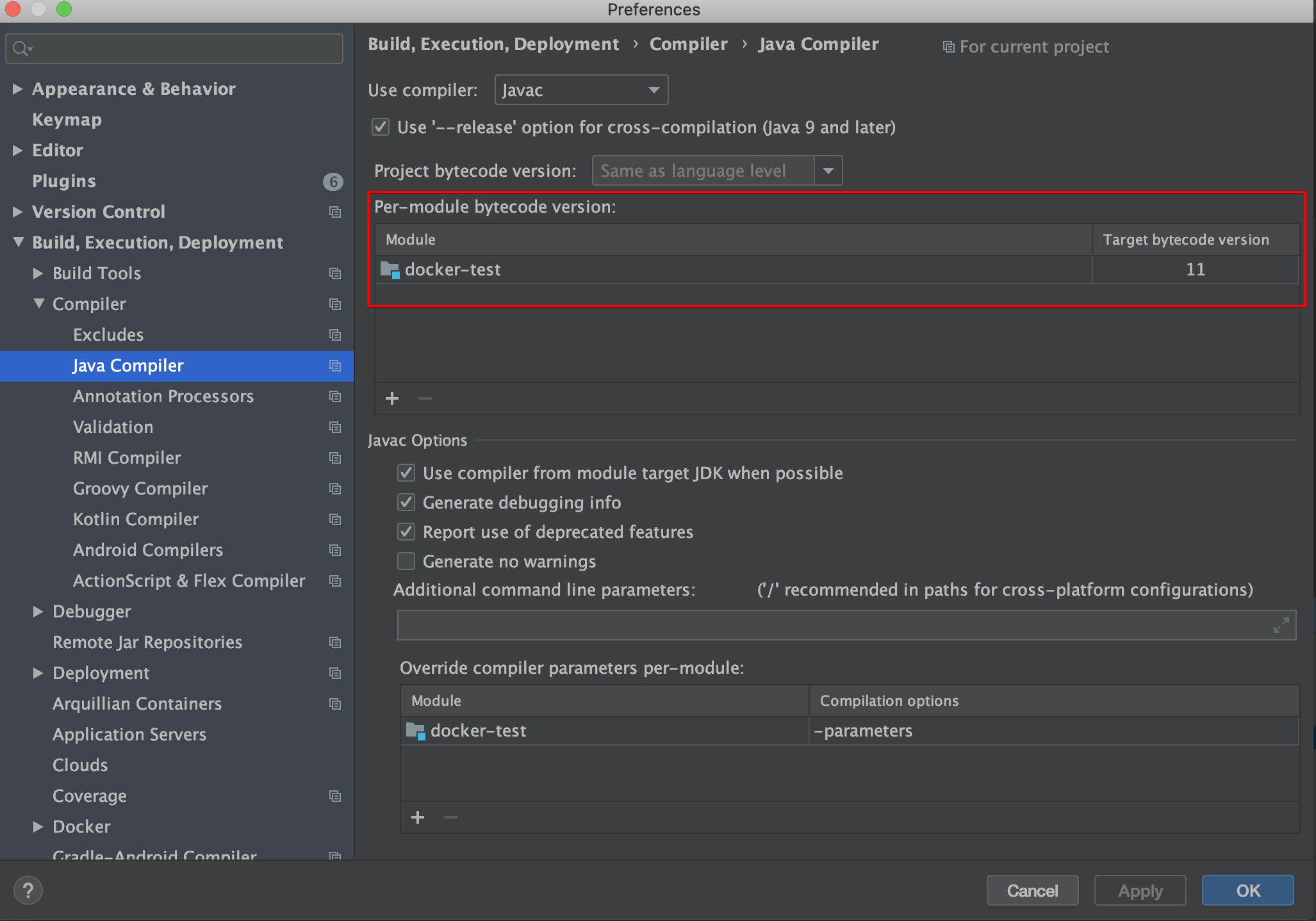1316x921 pixels.
Task: Expand the Appearance & Behavior tree node
Action: [x=18, y=88]
